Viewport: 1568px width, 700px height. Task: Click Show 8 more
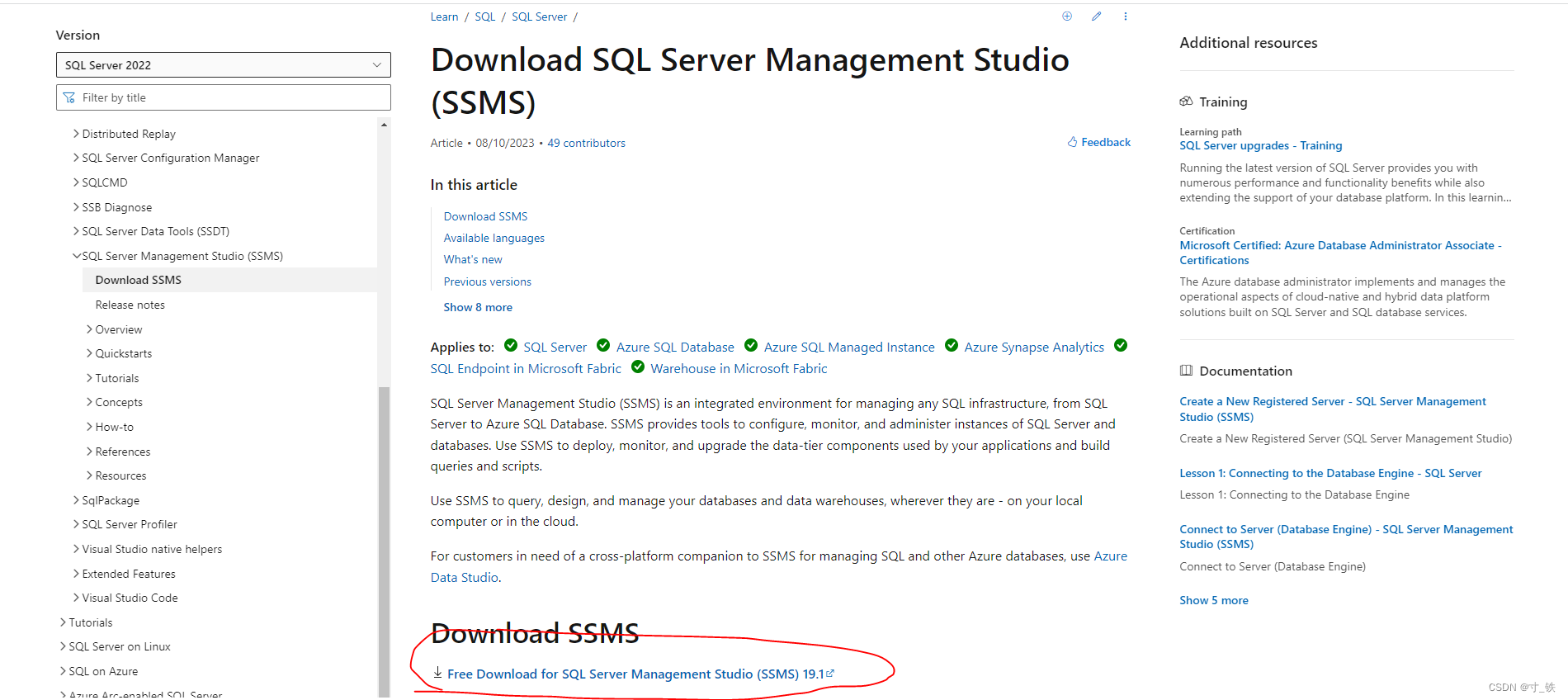[x=478, y=307]
